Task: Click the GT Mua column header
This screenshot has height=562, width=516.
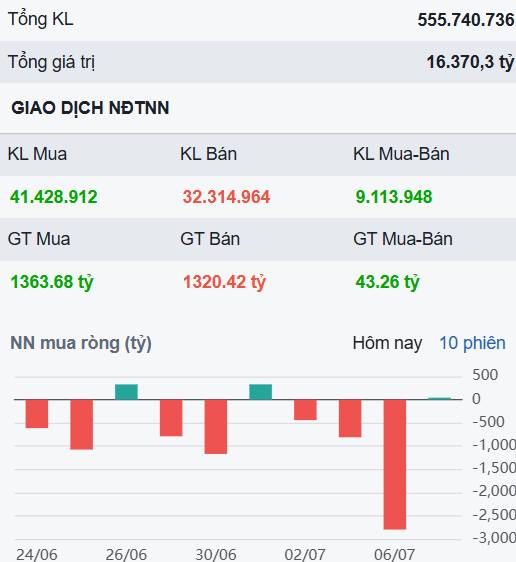Action: 39,239
